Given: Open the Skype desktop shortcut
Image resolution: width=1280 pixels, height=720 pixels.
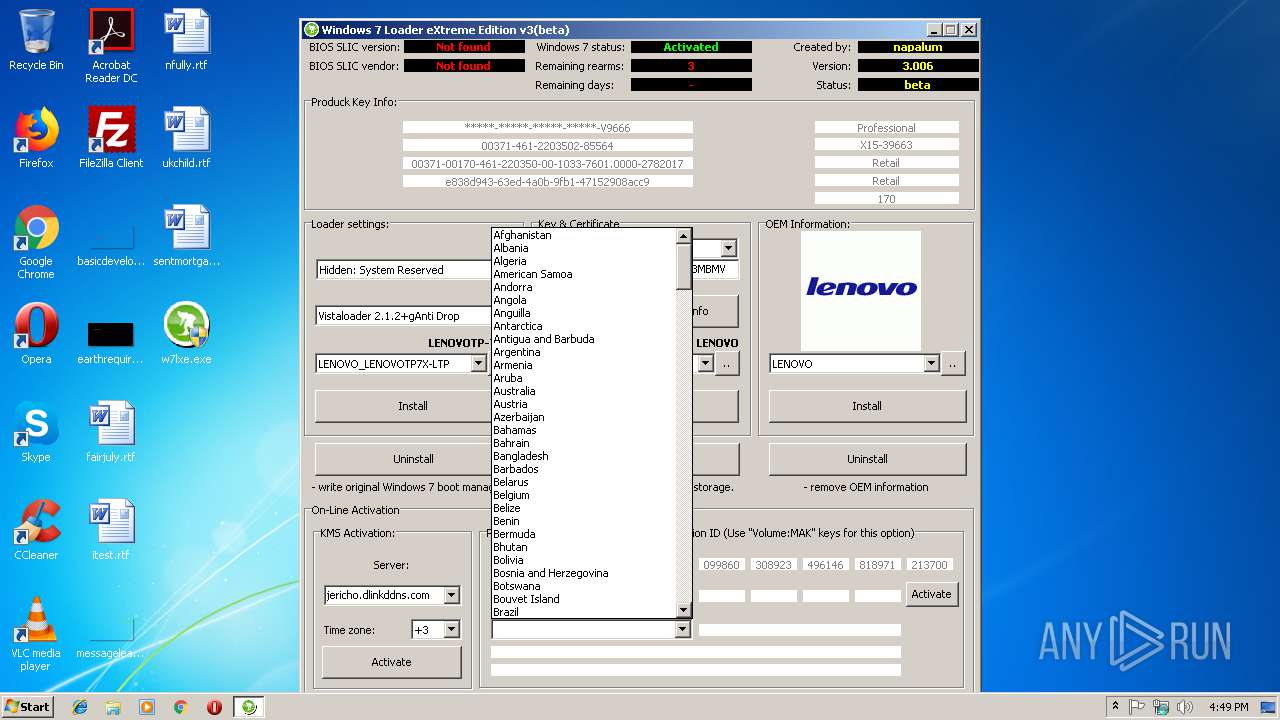Looking at the screenshot, I should pos(36,432).
